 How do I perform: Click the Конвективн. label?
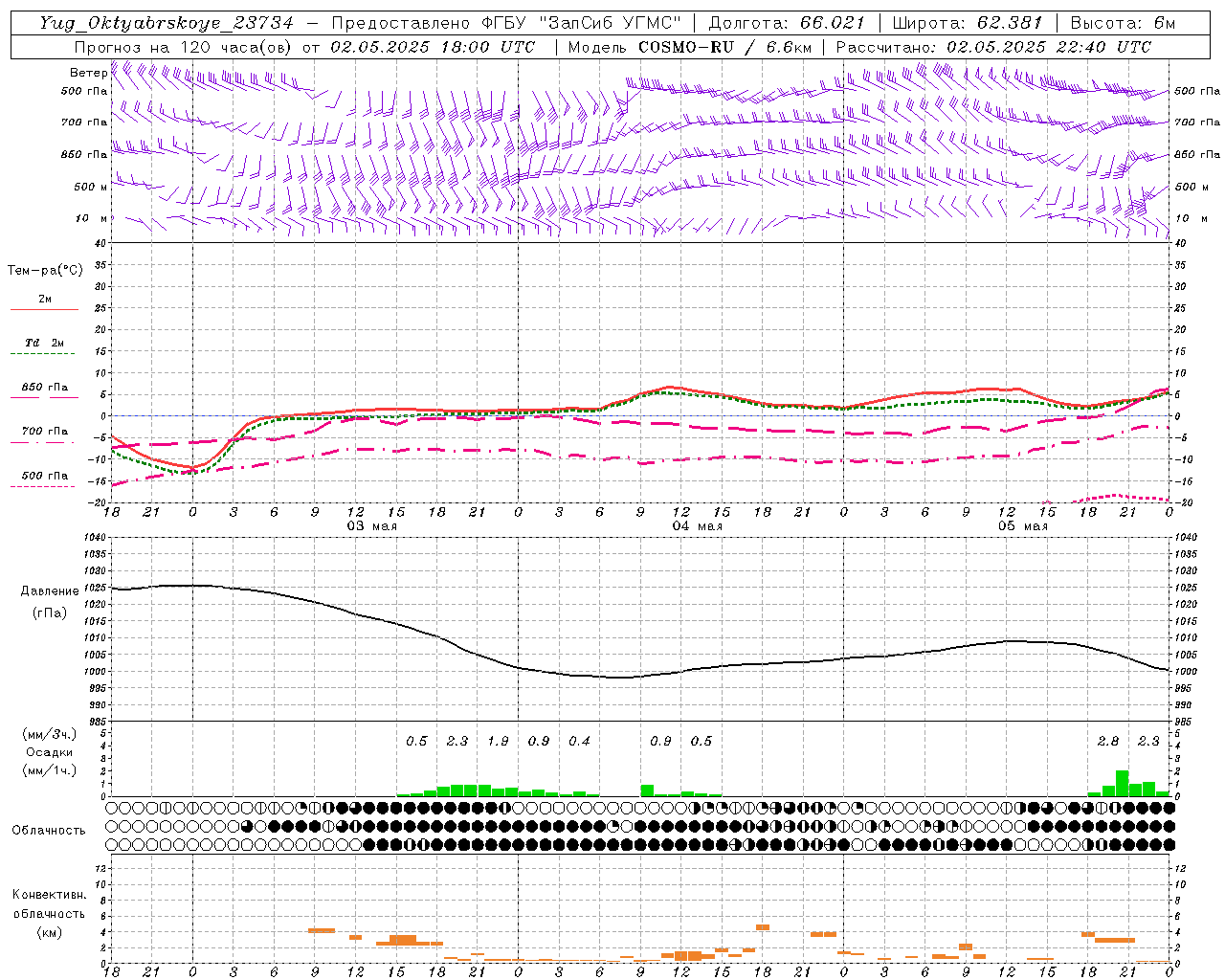pyautogui.click(x=49, y=895)
